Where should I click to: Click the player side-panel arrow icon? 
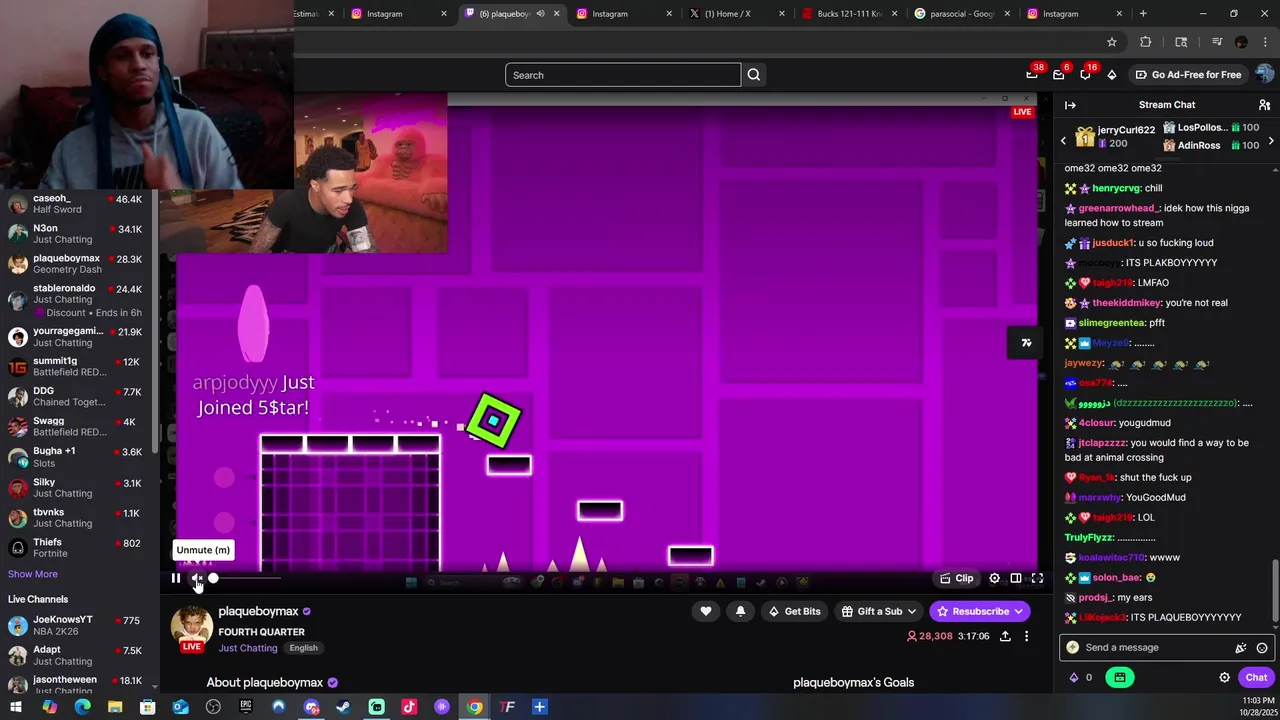pyautogui.click(x=1026, y=343)
